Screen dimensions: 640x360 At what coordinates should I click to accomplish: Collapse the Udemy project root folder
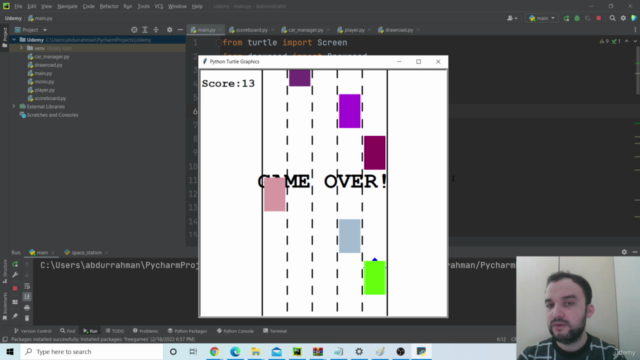[14, 40]
